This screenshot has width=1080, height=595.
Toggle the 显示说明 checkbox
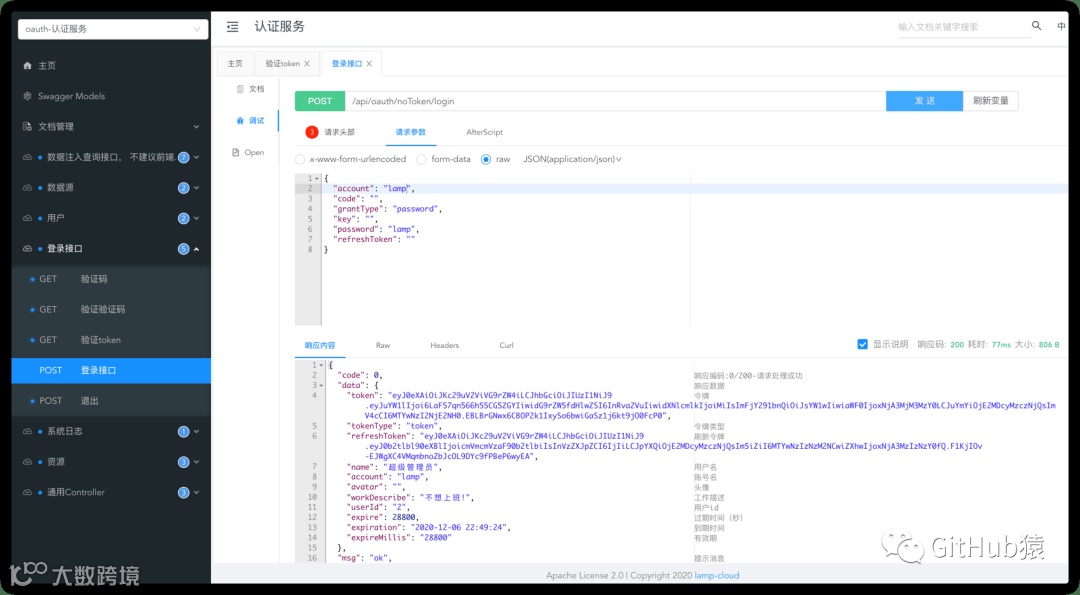point(862,344)
